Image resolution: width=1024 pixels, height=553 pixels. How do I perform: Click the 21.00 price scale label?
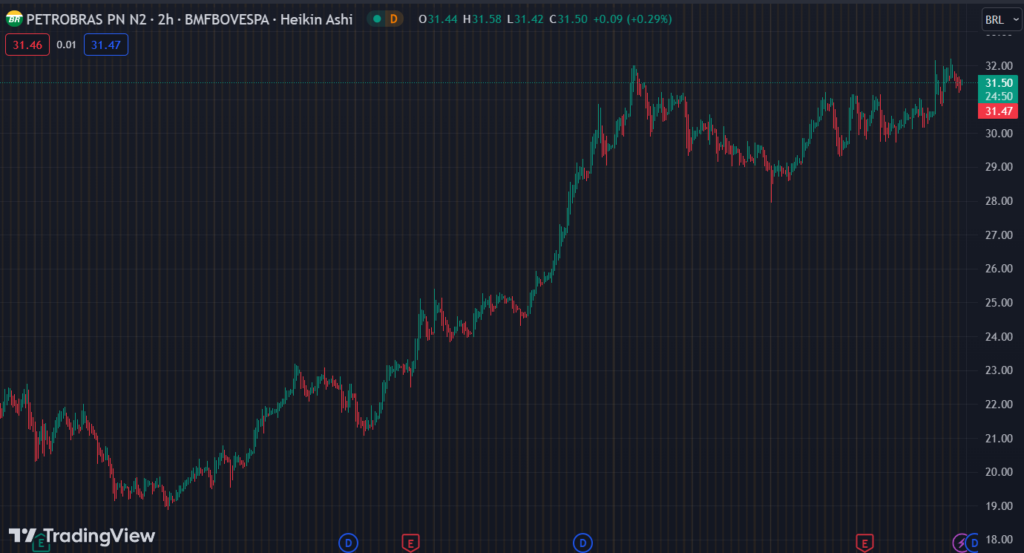click(x=999, y=438)
